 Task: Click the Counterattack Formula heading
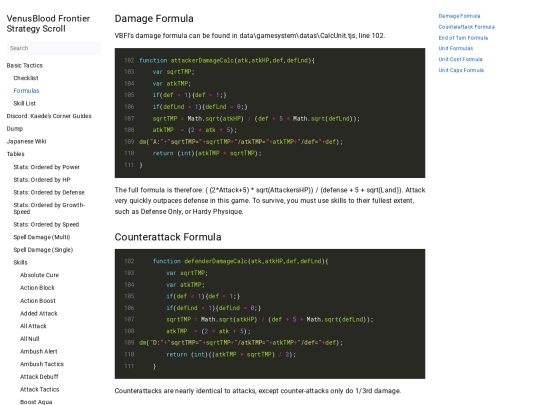168,237
